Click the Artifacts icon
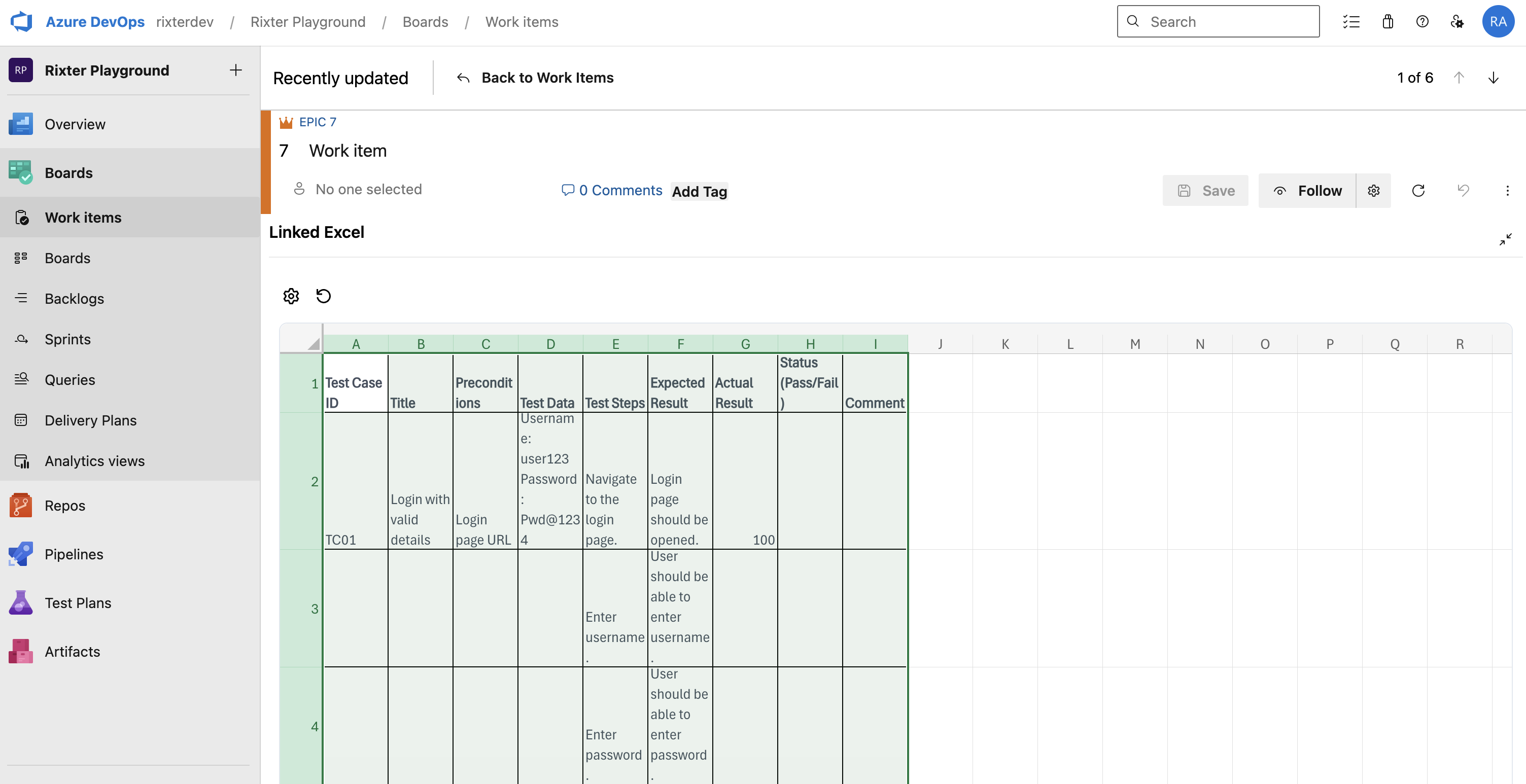This screenshot has height=784, width=1526. click(21, 651)
